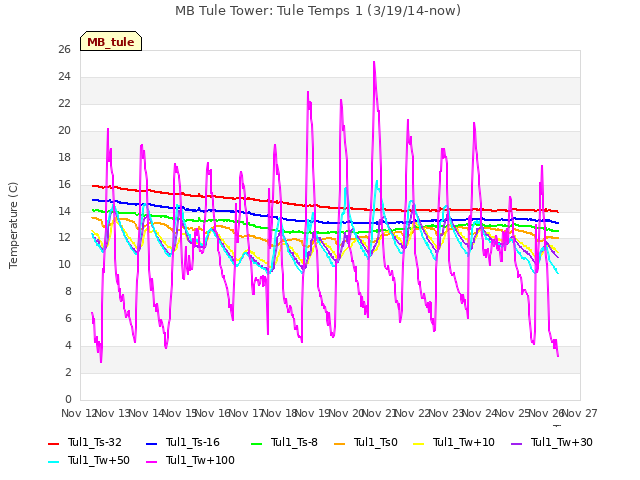Click the purple Tul1_Tw+30 legend swatch
The height and width of the screenshot is (480, 640).
517,443
